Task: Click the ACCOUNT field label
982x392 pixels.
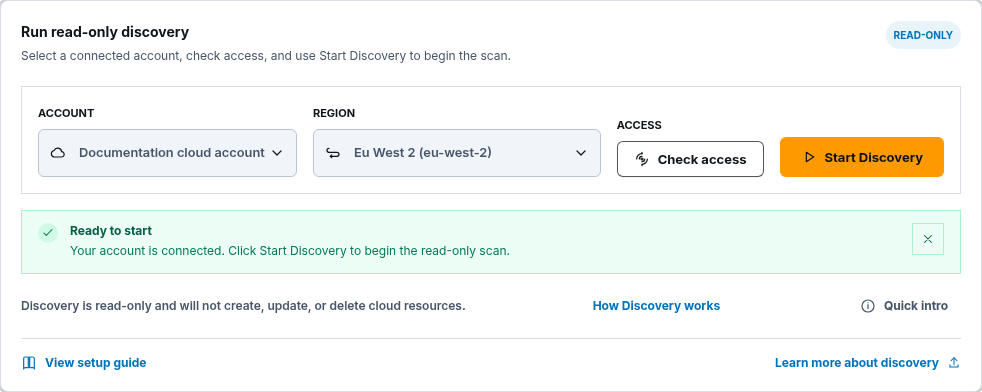Action: (66, 113)
